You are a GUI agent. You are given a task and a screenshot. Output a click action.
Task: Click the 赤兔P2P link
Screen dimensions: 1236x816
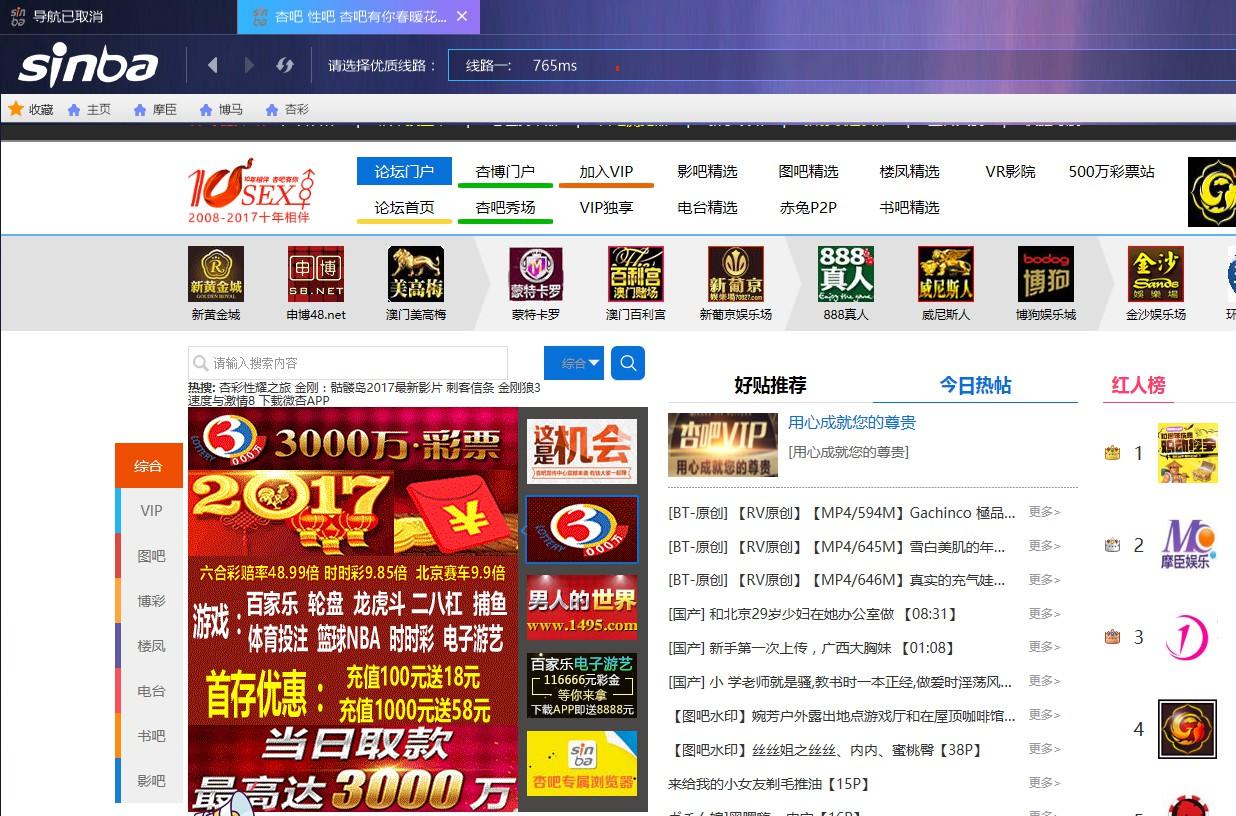808,207
